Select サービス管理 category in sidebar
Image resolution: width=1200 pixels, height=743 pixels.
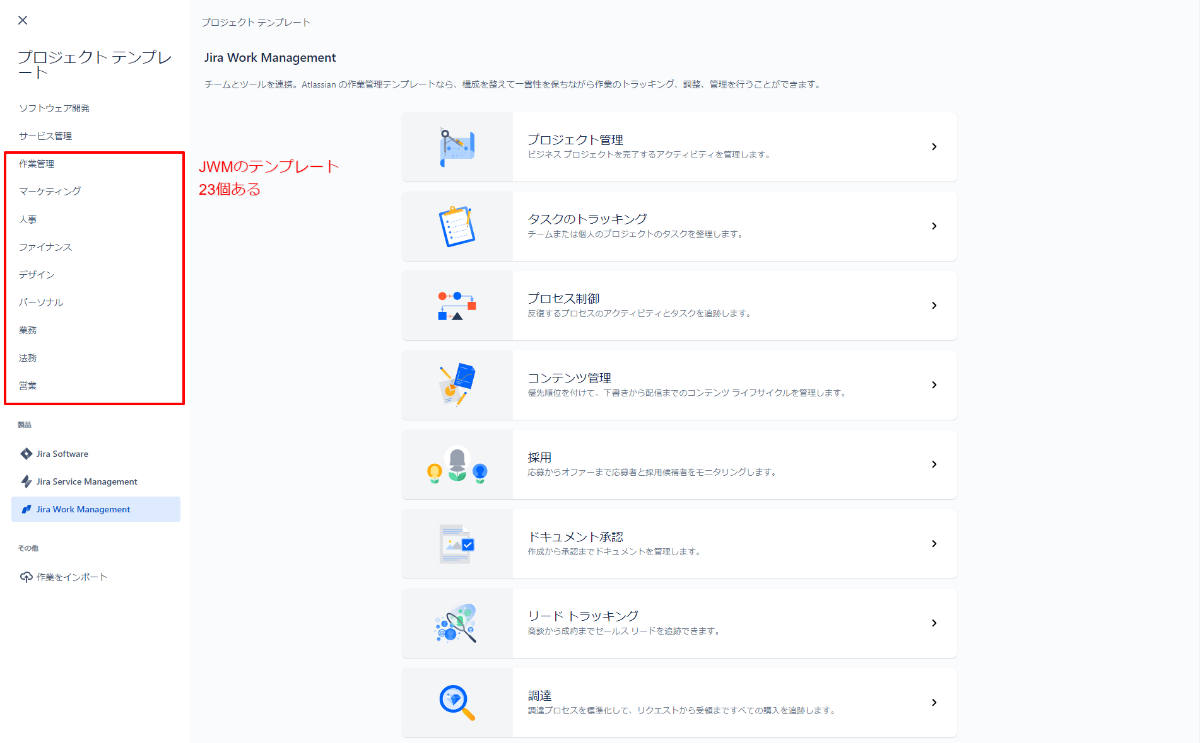coord(46,136)
